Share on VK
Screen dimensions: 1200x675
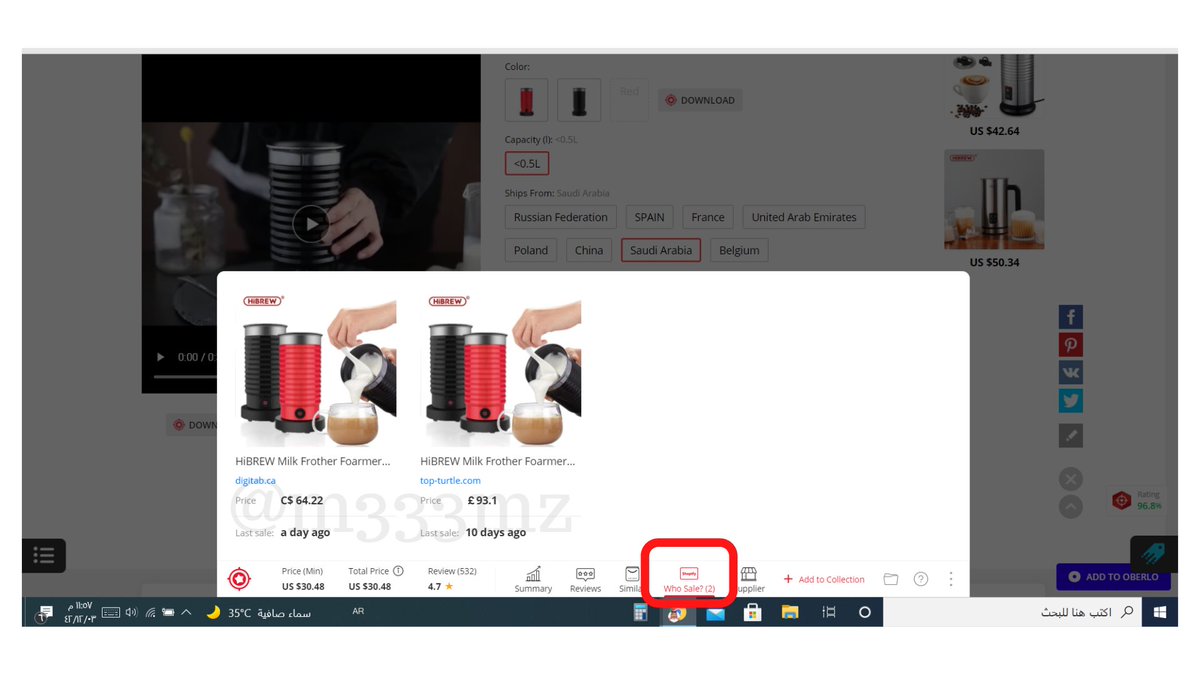pyautogui.click(x=1071, y=373)
